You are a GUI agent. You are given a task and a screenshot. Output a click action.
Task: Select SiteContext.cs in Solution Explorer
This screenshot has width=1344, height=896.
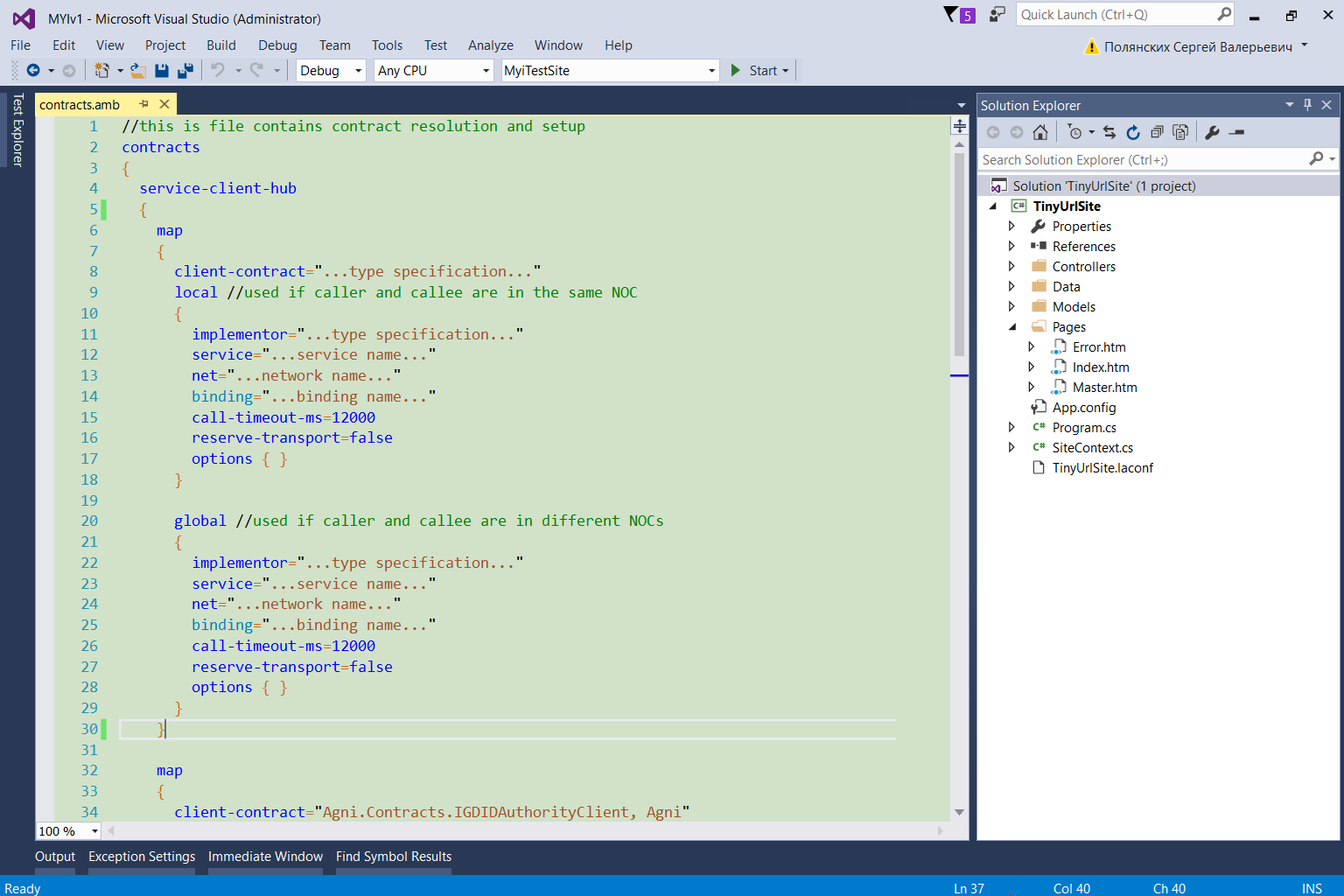pyautogui.click(x=1093, y=448)
